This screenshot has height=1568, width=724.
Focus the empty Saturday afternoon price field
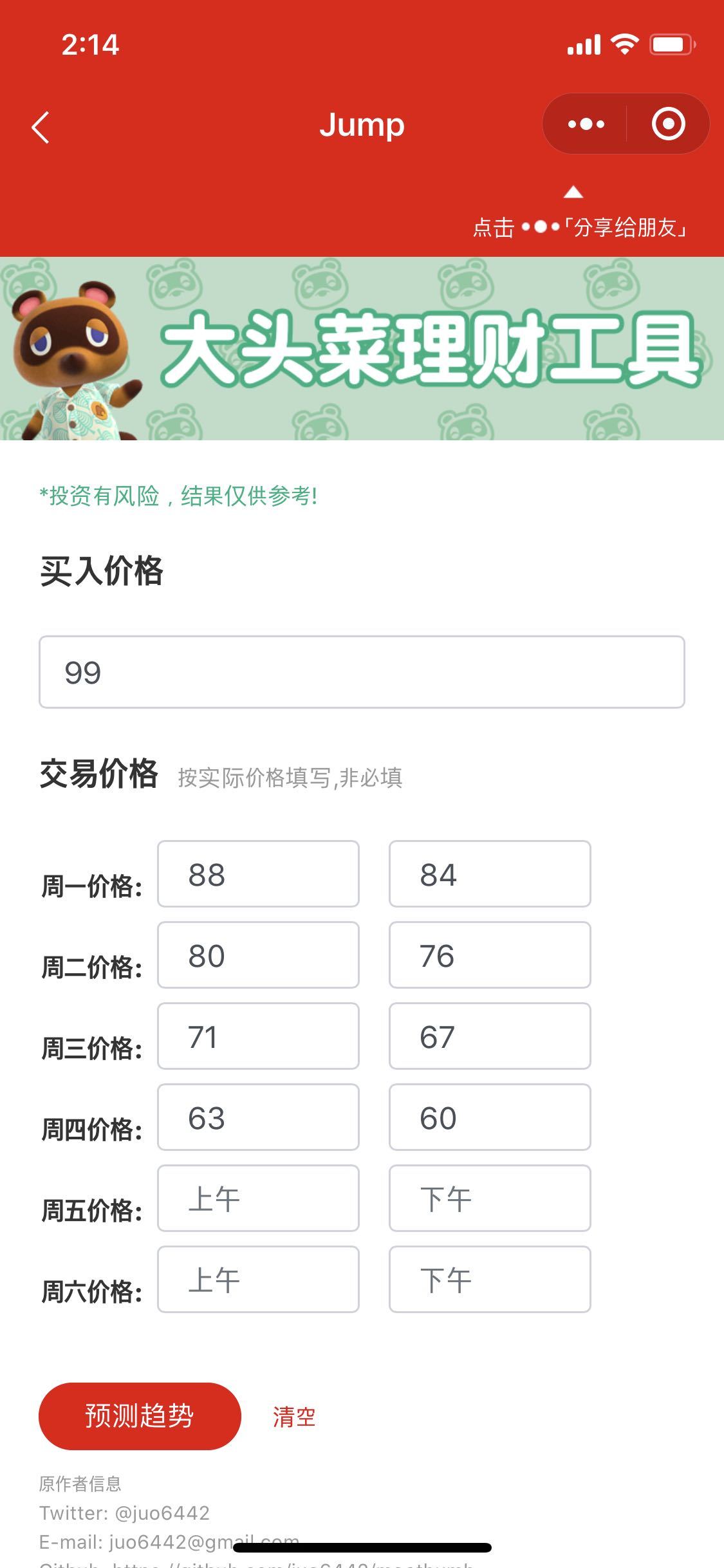[x=490, y=1280]
